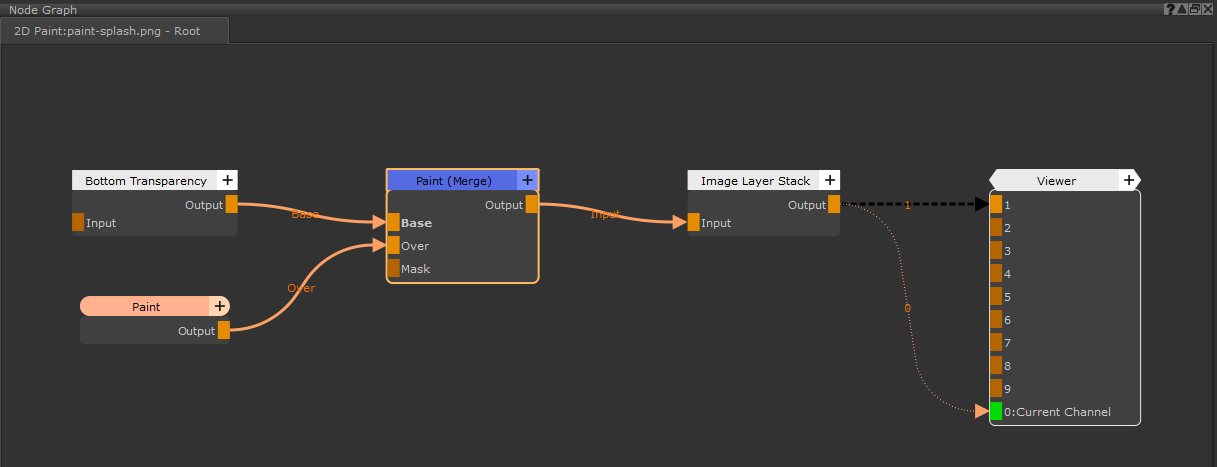The height and width of the screenshot is (467, 1217).
Task: Collapse the Node Graph palette with triangle icon
Action: (1181, 9)
